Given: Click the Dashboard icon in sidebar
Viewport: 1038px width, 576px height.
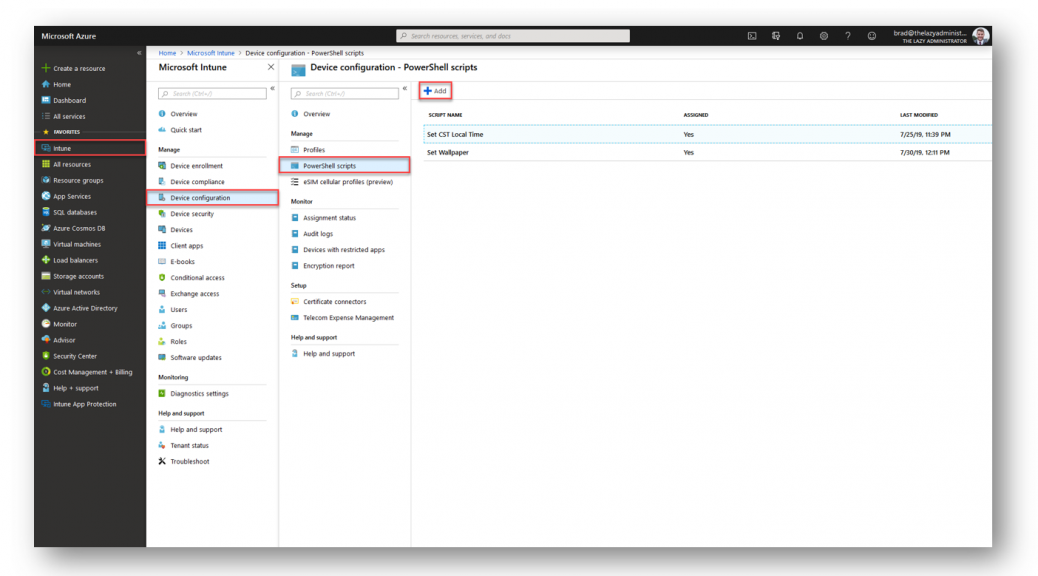Looking at the screenshot, I should tap(46, 100).
